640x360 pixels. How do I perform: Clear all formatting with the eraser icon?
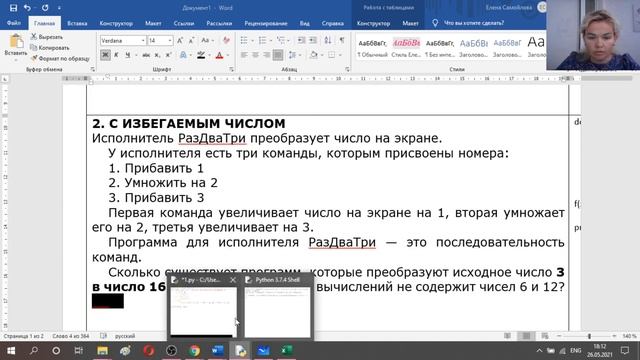click(x=226, y=40)
